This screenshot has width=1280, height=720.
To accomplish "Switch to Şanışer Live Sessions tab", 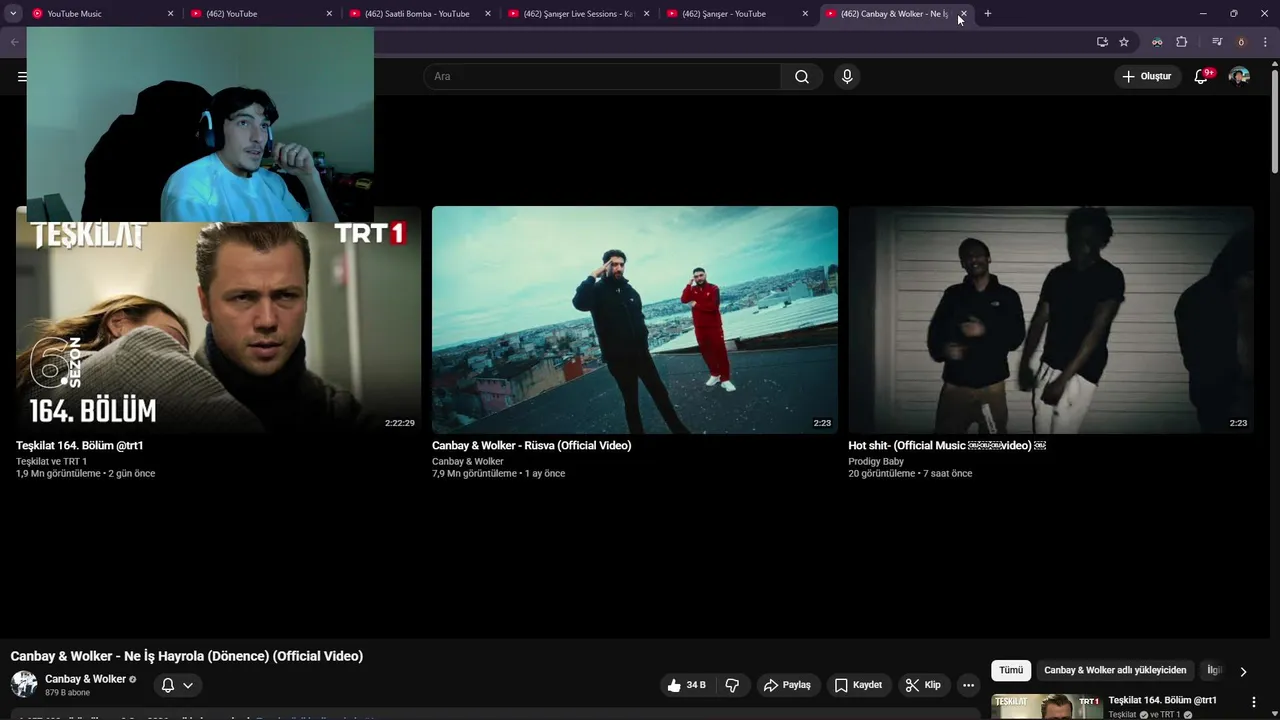I will pos(578,14).
